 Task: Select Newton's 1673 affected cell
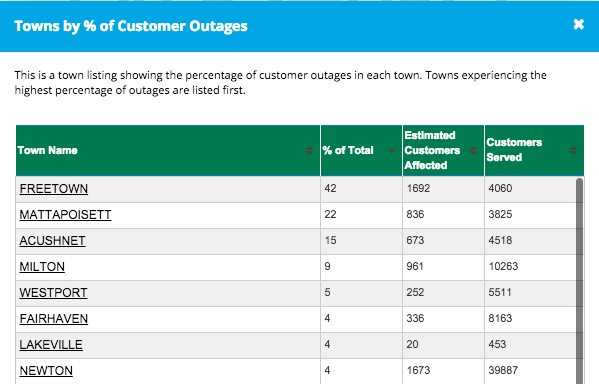443,371
